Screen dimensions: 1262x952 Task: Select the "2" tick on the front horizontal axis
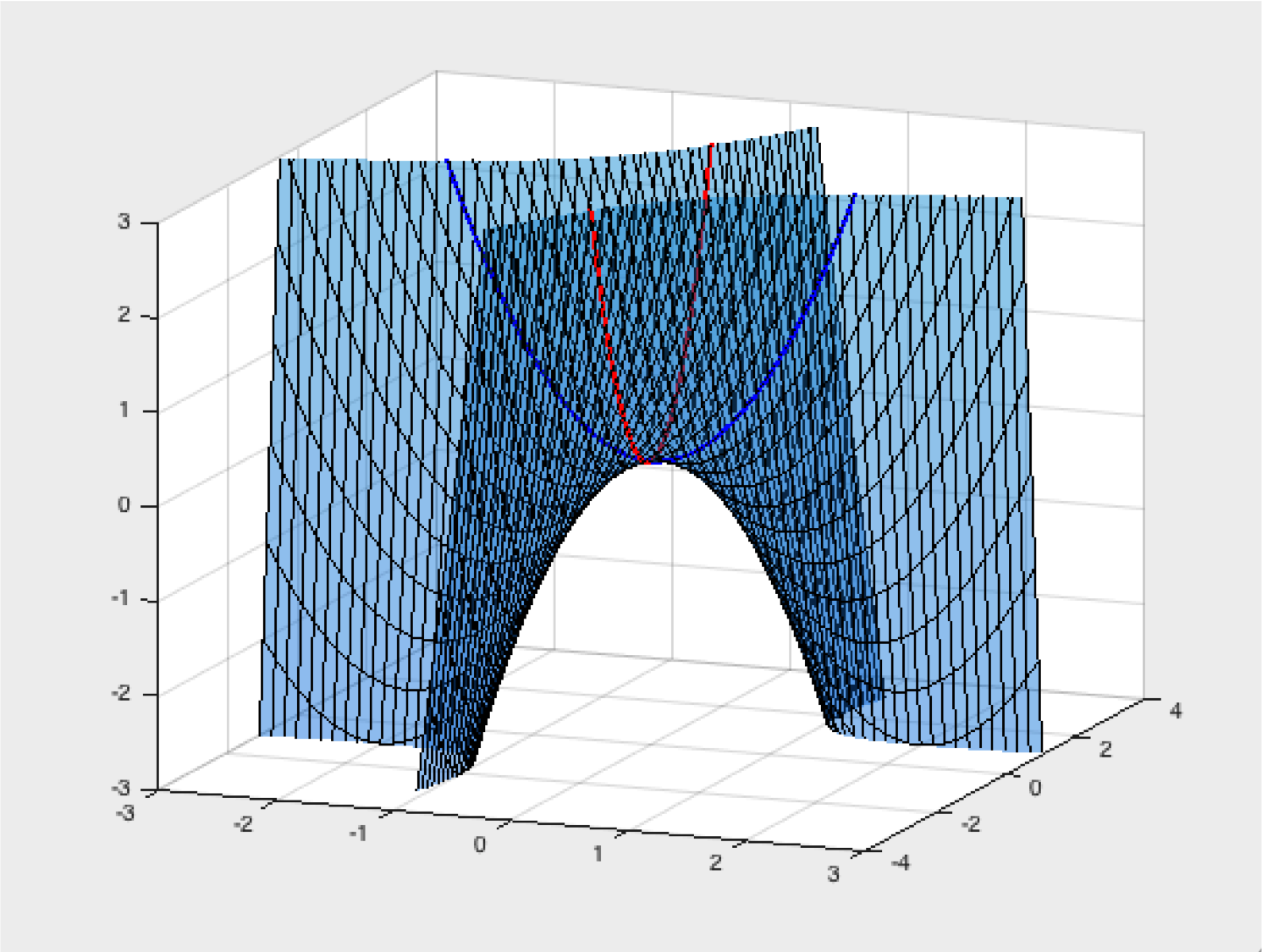[x=716, y=864]
